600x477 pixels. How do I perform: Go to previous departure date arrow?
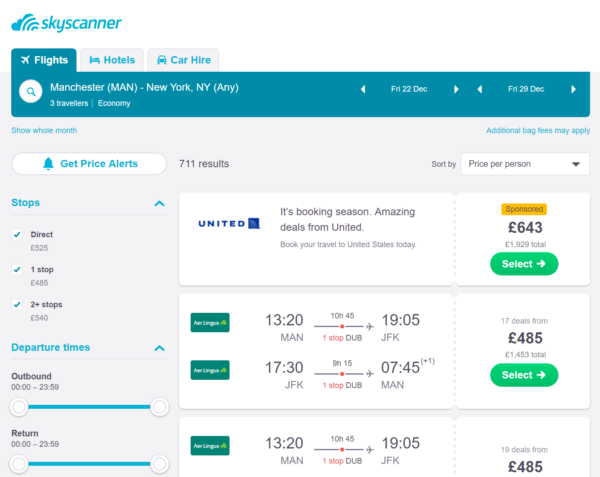click(x=363, y=90)
